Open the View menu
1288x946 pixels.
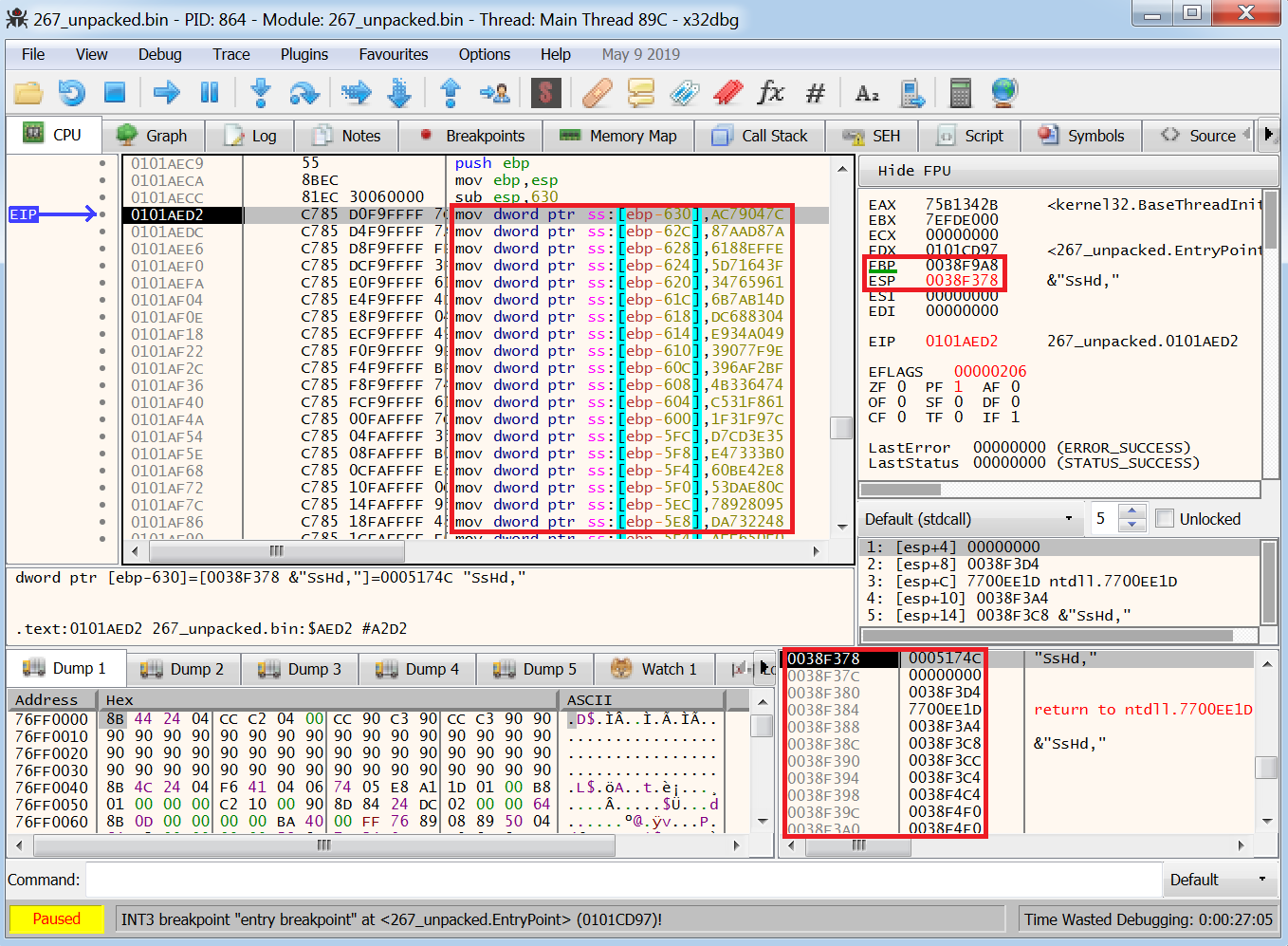[92, 54]
